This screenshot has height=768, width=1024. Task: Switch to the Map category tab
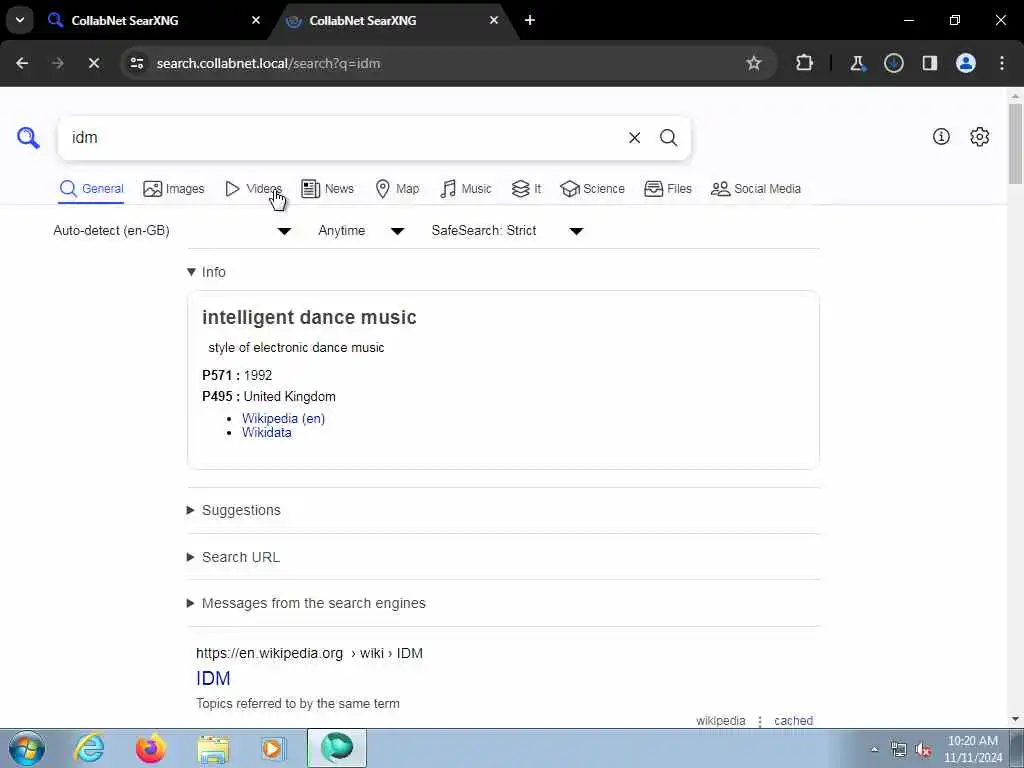click(x=397, y=189)
